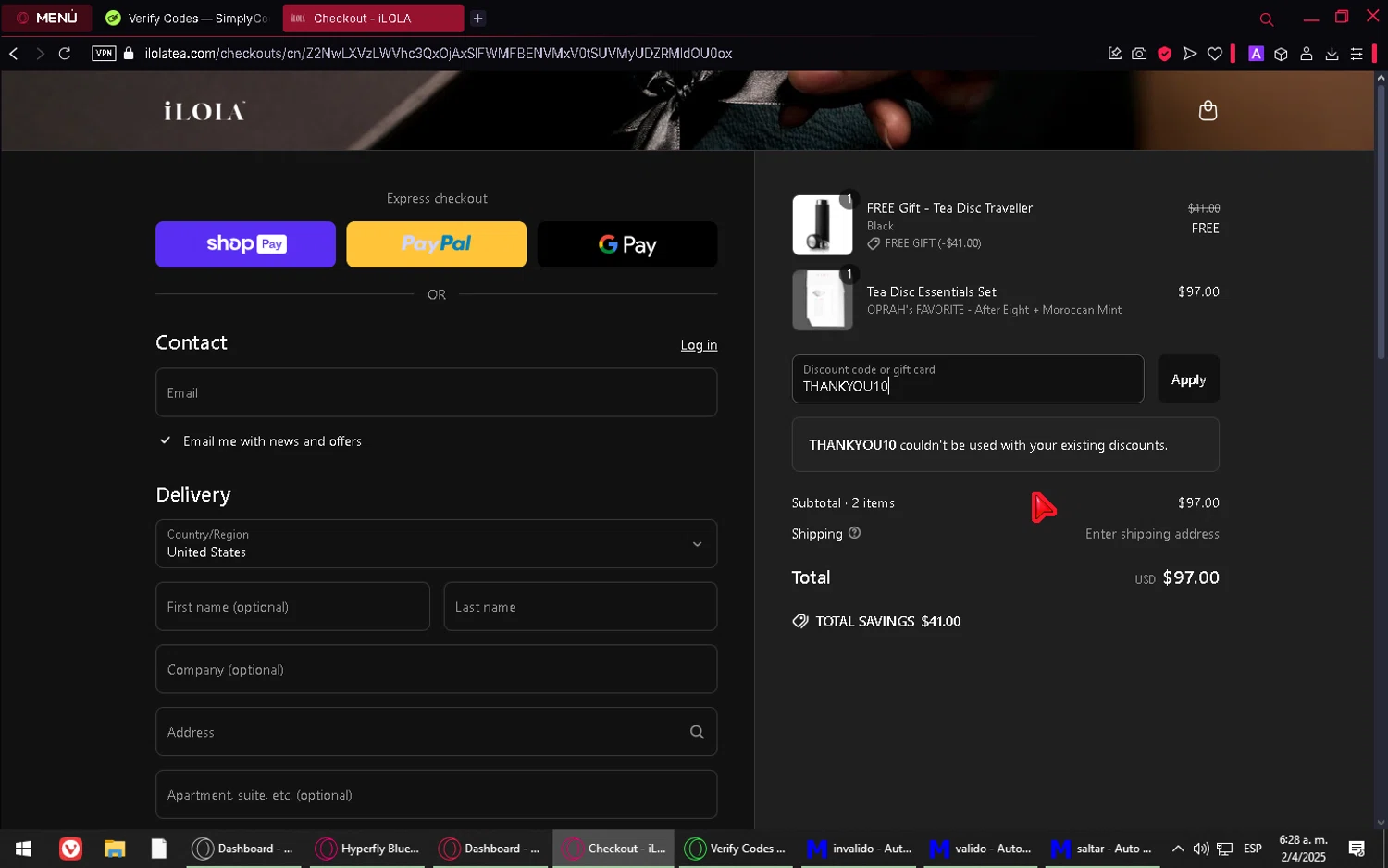Show hidden system tray icons

pos(1177,849)
